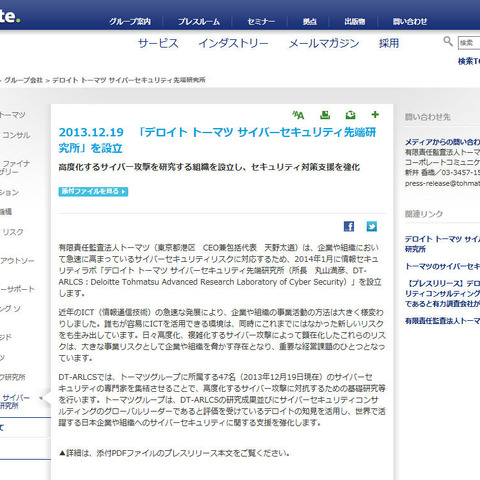The height and width of the screenshot is (480, 480).
Task: Select the インダストリー main menu item
Action: [233, 43]
